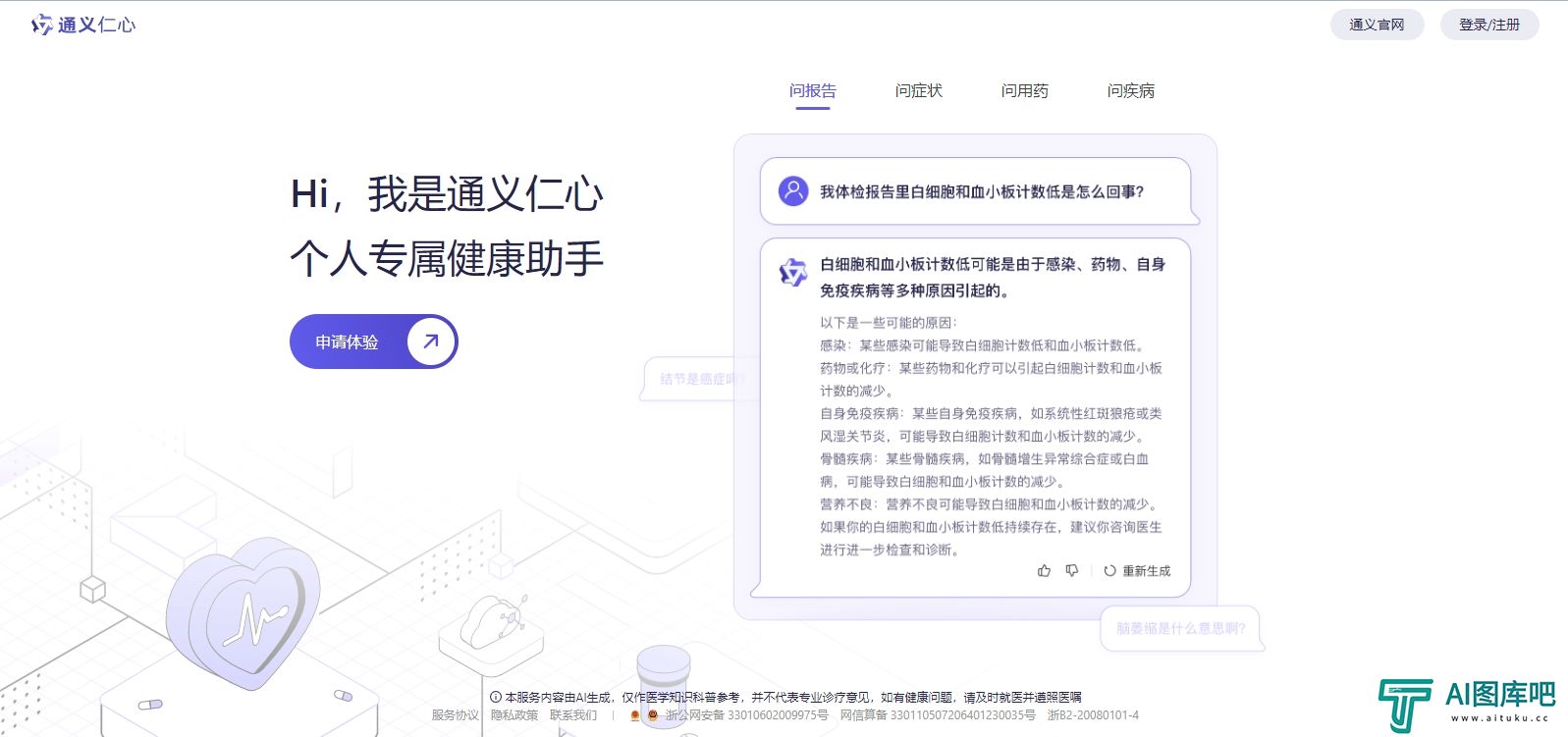Switch to the 问疾病 tab
This screenshot has height=737, width=1568.
(1131, 91)
